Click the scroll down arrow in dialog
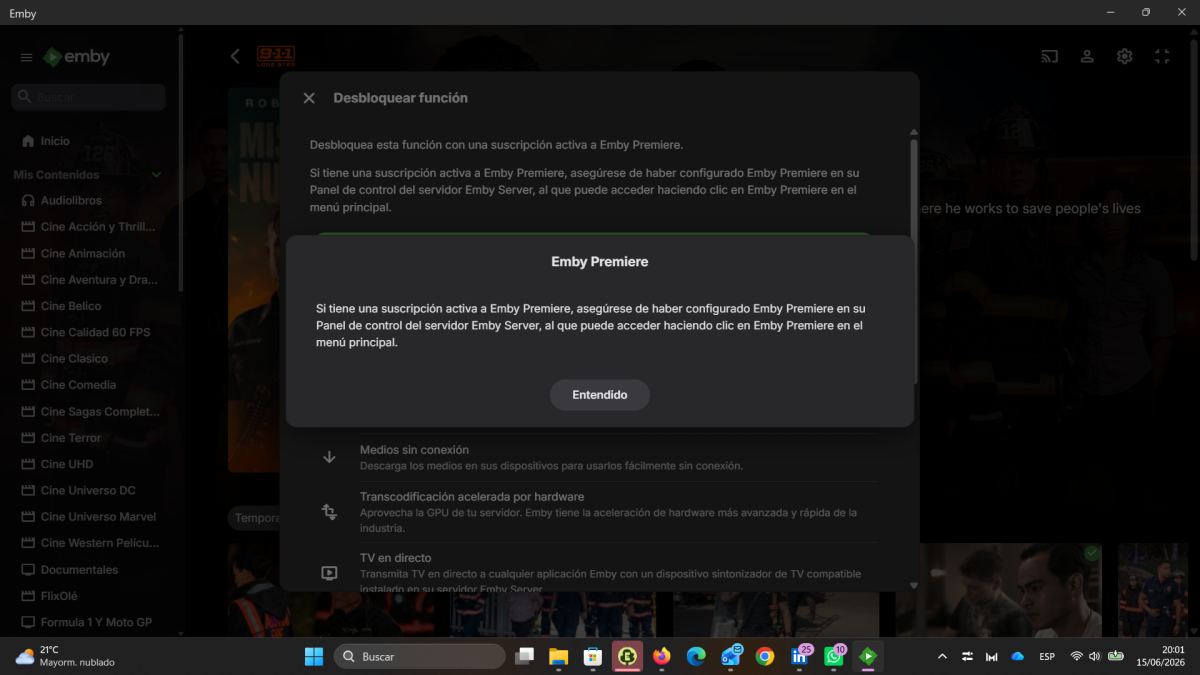The height and width of the screenshot is (675, 1200). click(913, 585)
